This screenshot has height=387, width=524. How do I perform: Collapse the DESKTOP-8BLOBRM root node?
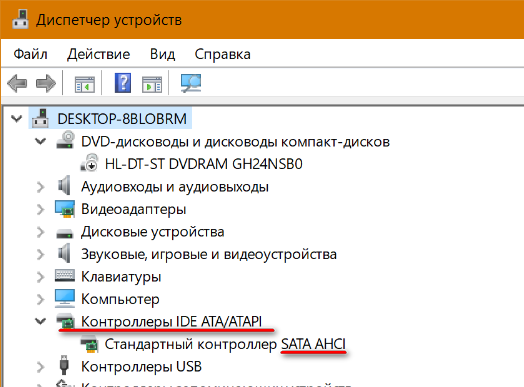[x=16, y=118]
